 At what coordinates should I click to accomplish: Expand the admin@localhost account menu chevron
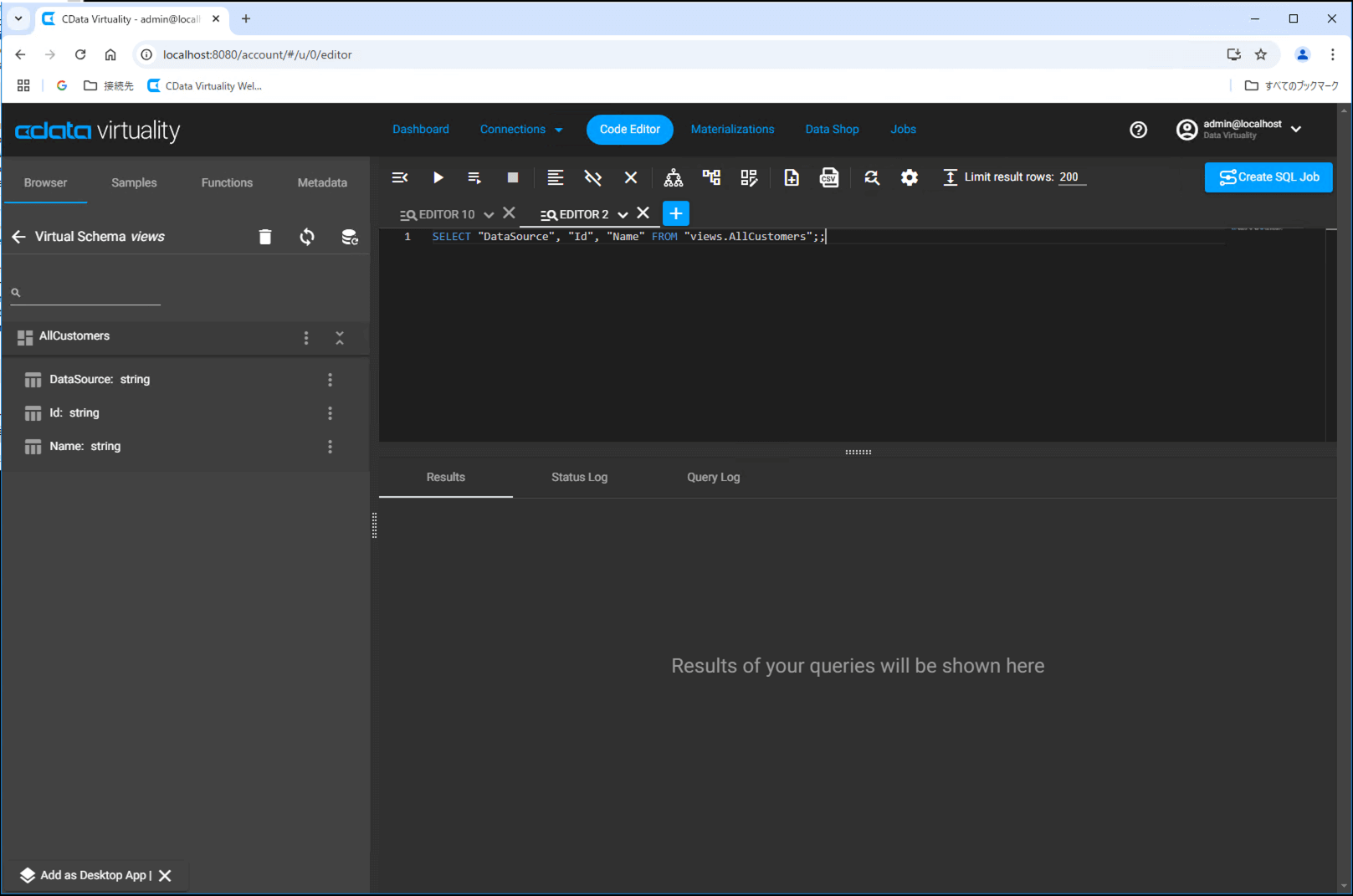tap(1296, 129)
